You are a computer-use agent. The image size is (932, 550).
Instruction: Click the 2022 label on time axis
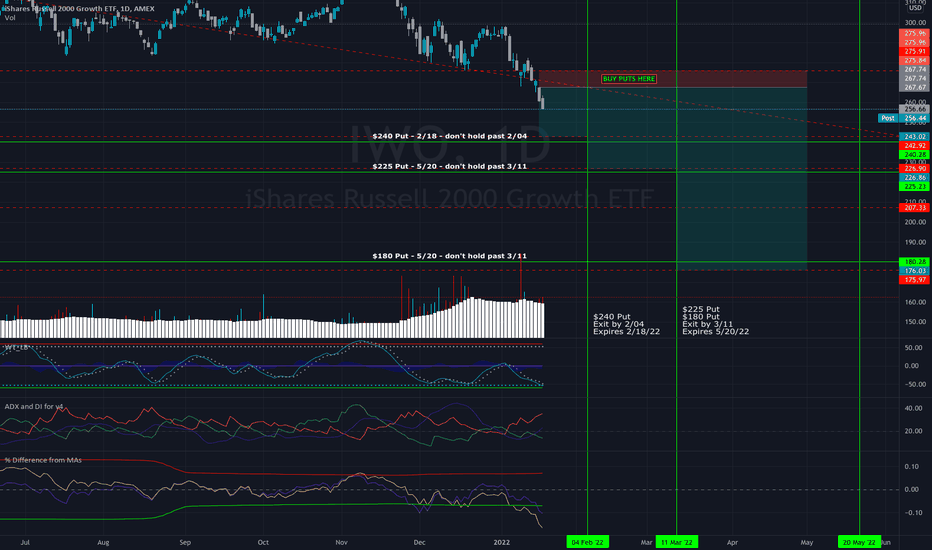(x=502, y=542)
